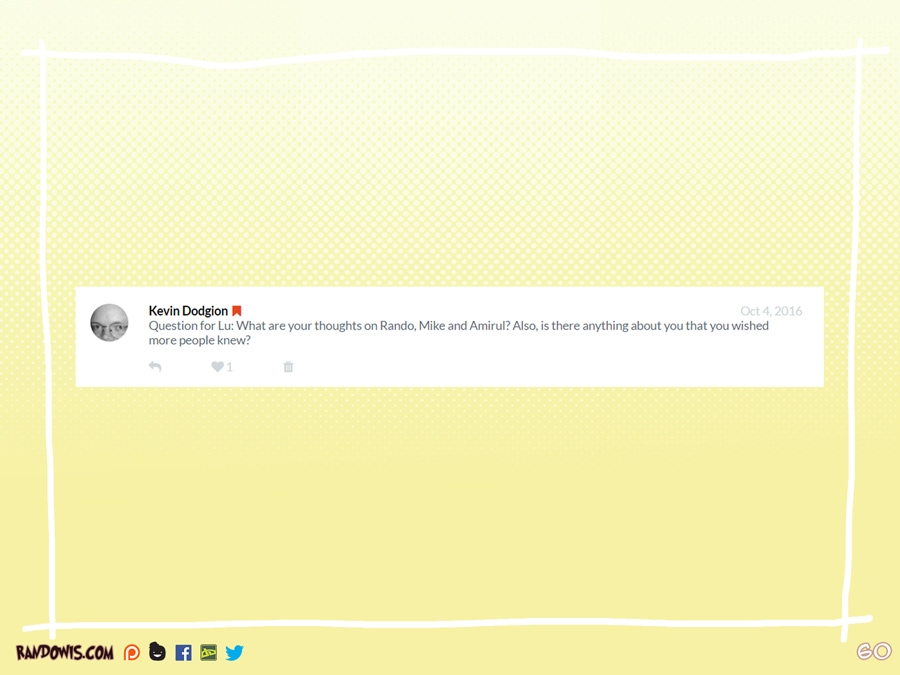Like the comment with the heart icon
The width and height of the screenshot is (900, 675).
217,367
